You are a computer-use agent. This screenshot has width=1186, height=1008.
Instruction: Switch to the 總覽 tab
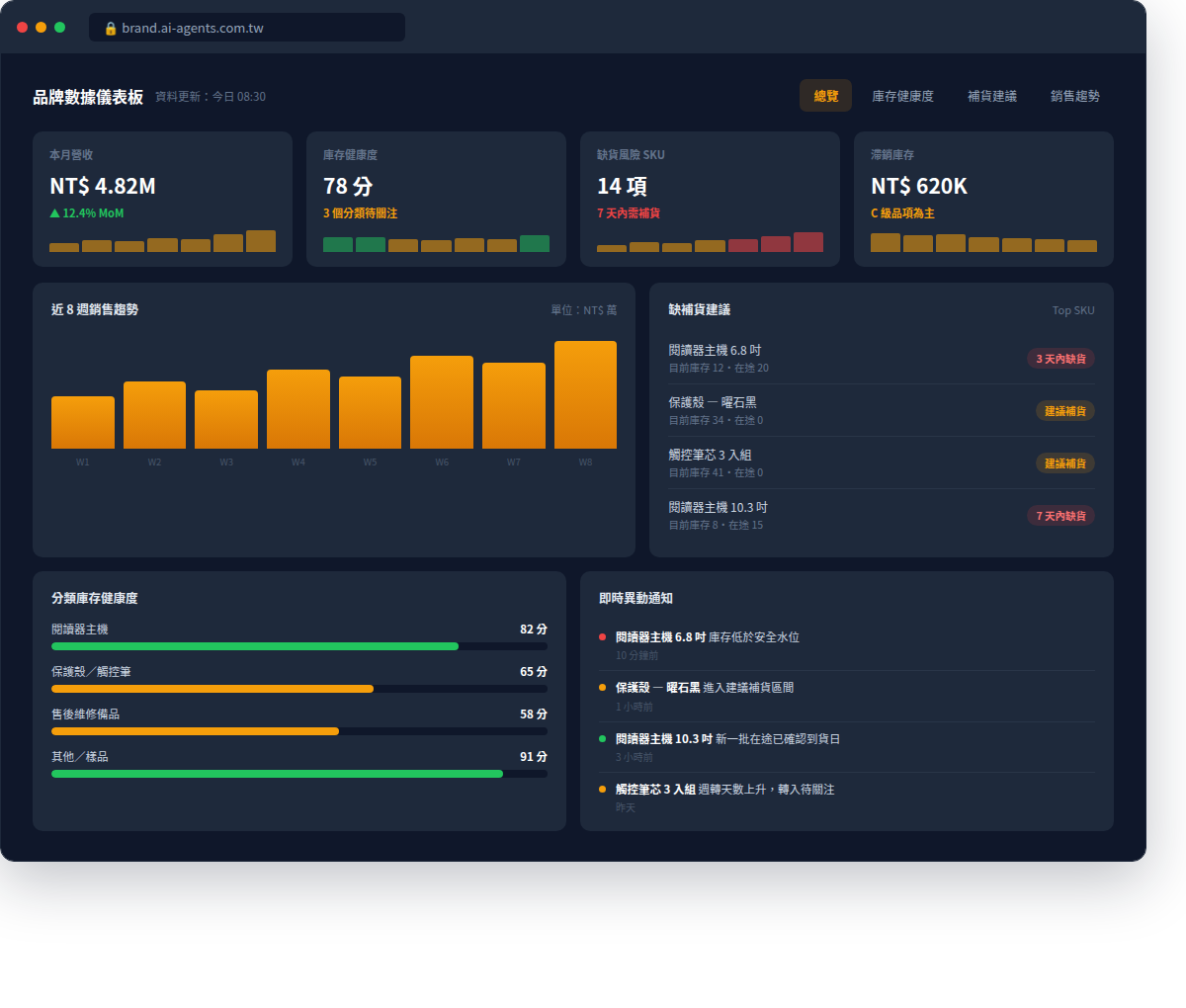[x=825, y=96]
